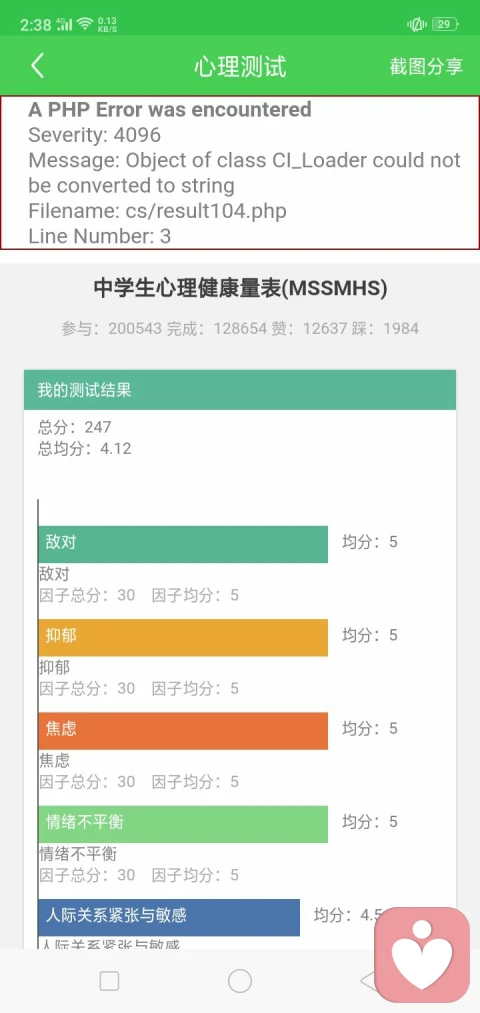Tap the WiFi signal status icon
Viewport: 480px width, 1013px height.
point(85,25)
